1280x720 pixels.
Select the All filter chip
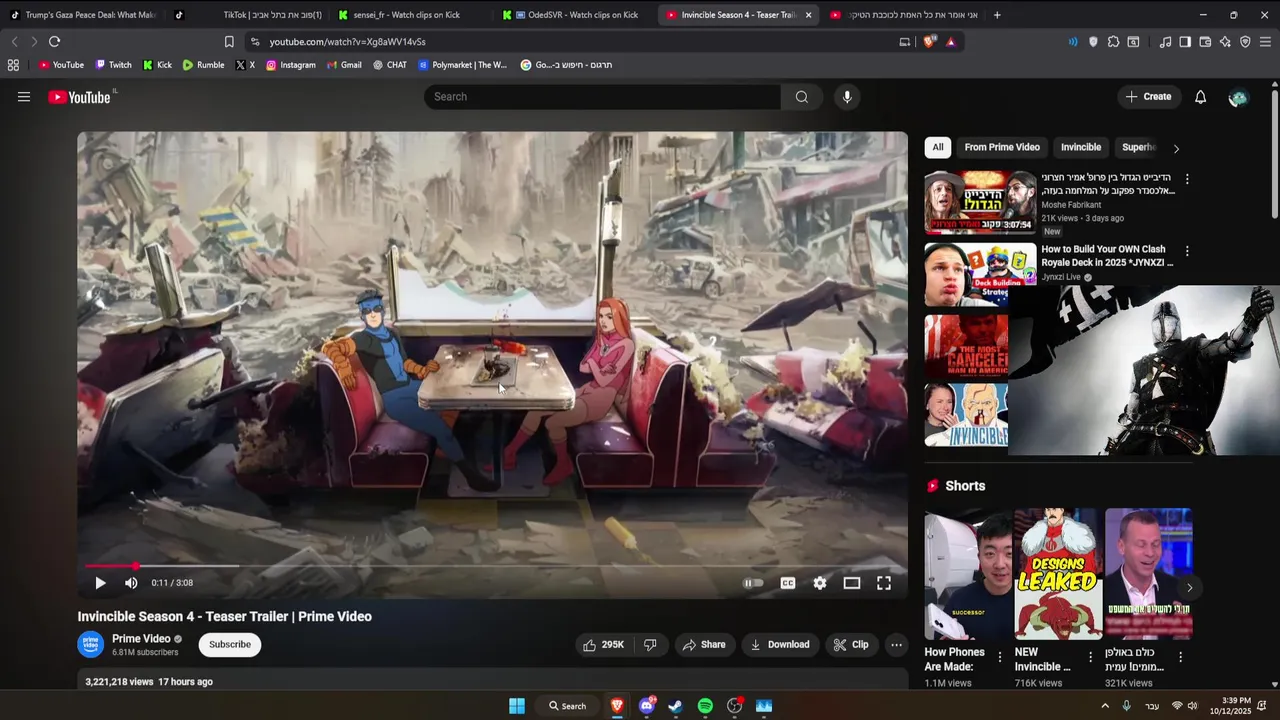pyautogui.click(x=938, y=147)
